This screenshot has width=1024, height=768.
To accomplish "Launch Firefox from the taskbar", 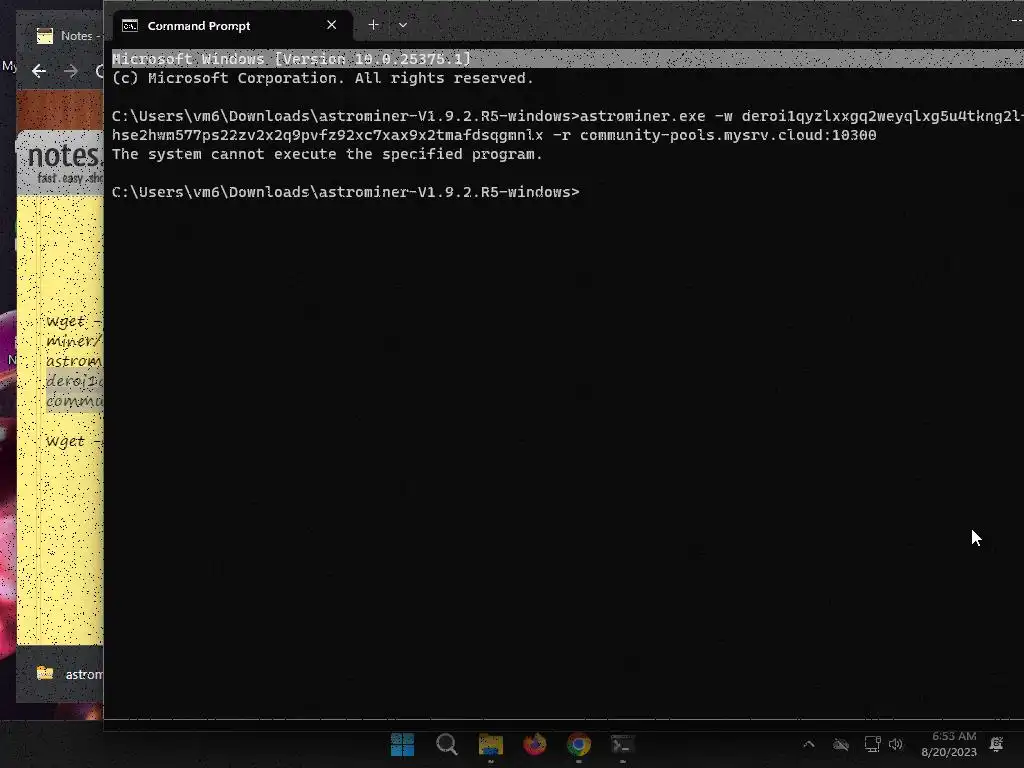I will tap(535, 744).
